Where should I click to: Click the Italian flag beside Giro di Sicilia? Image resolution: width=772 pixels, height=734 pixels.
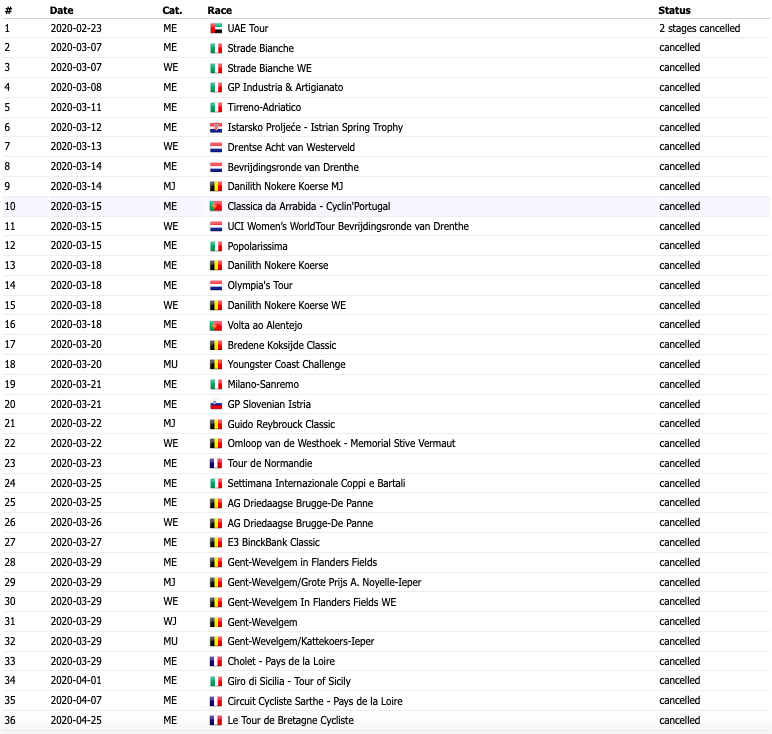[x=216, y=681]
